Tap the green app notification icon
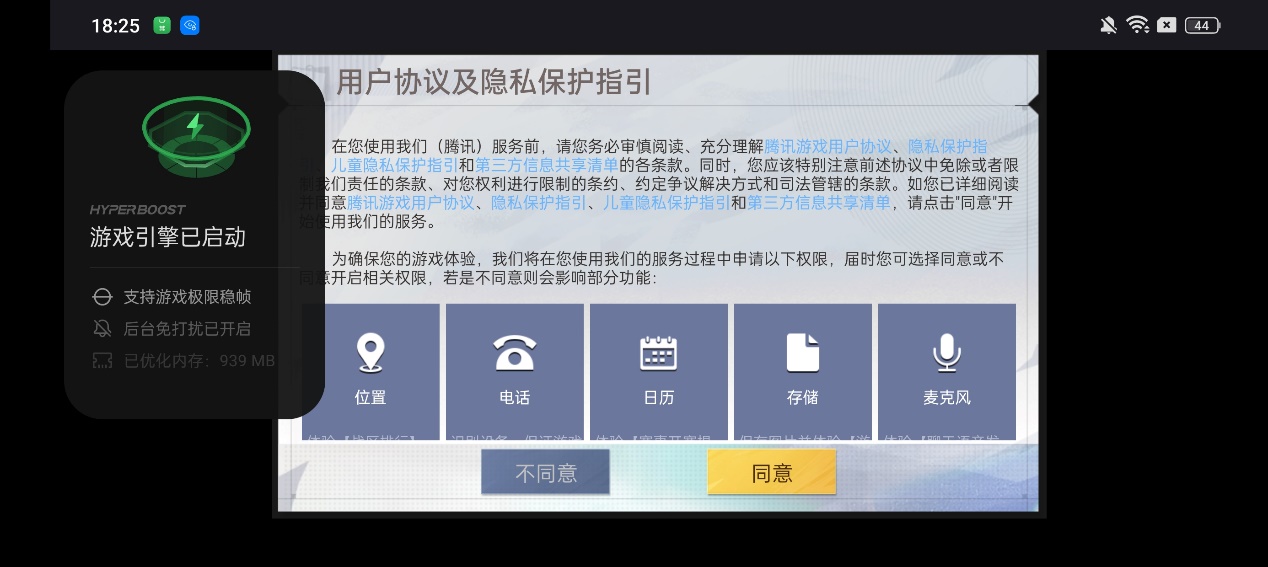The width and height of the screenshot is (1268, 567). (x=162, y=25)
